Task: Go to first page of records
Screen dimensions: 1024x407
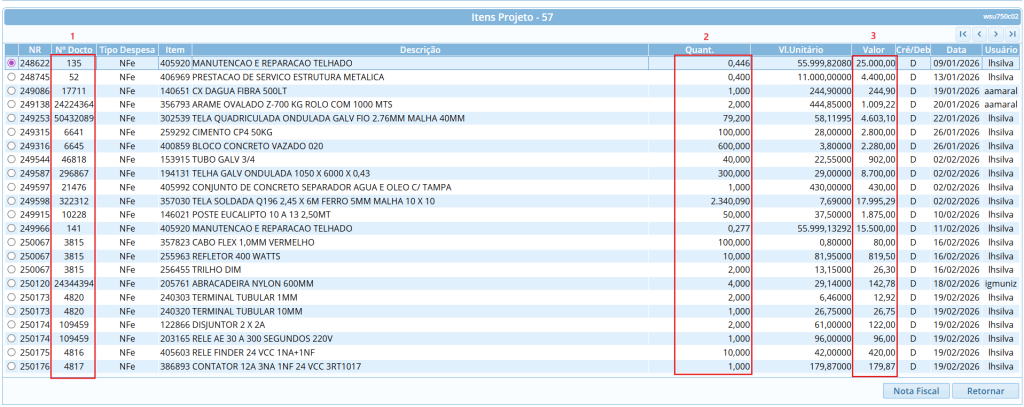Action: pyautogui.click(x=963, y=34)
